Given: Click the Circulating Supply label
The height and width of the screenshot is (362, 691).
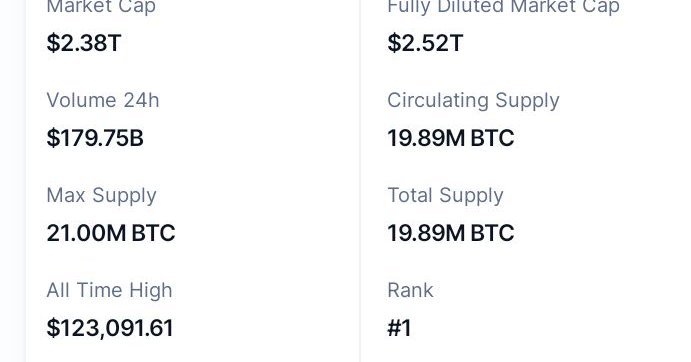Looking at the screenshot, I should 473,101.
